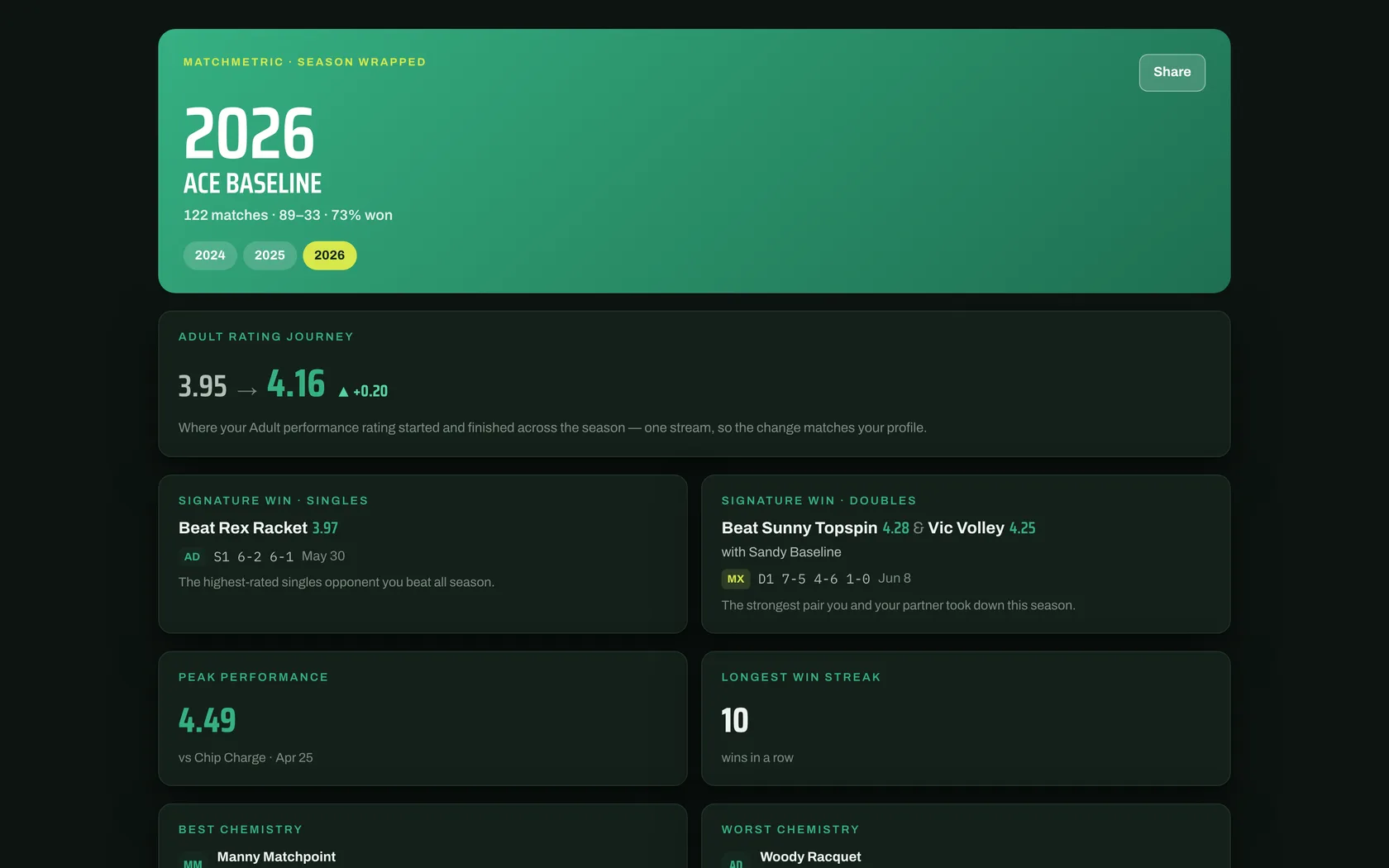Click Rex Racket's 3.97 rating
This screenshot has width=1389, height=868.
click(x=325, y=528)
